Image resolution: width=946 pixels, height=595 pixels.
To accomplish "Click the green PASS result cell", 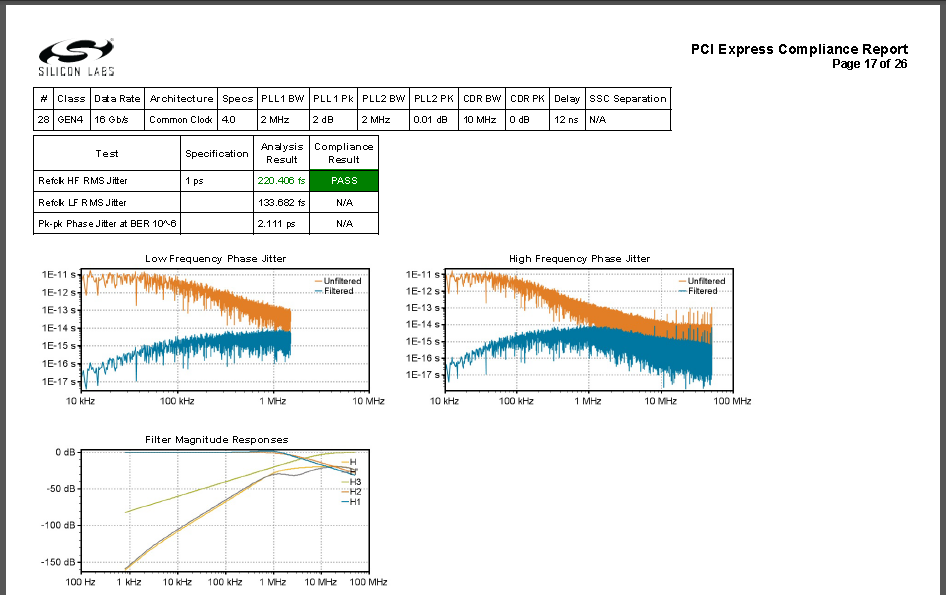I will [344, 181].
